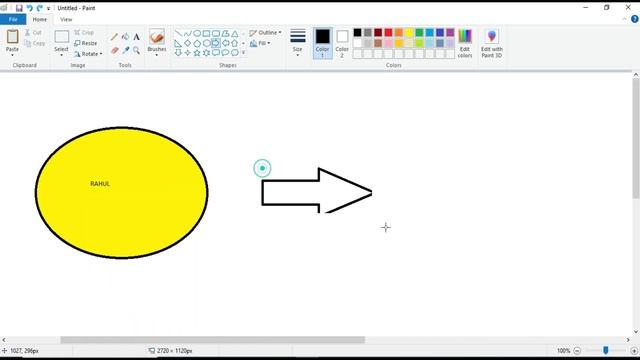Image resolution: width=640 pixels, height=360 pixels.
Task: Choose the Four-point star shape
Action: tap(188, 53)
